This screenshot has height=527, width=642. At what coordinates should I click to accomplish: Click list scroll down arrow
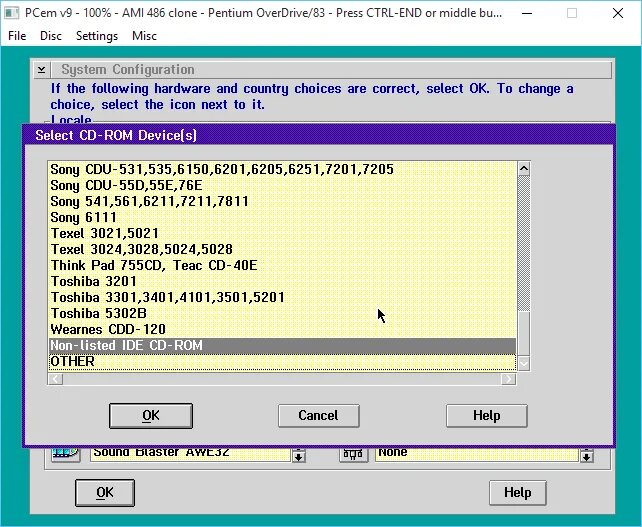tap(524, 363)
